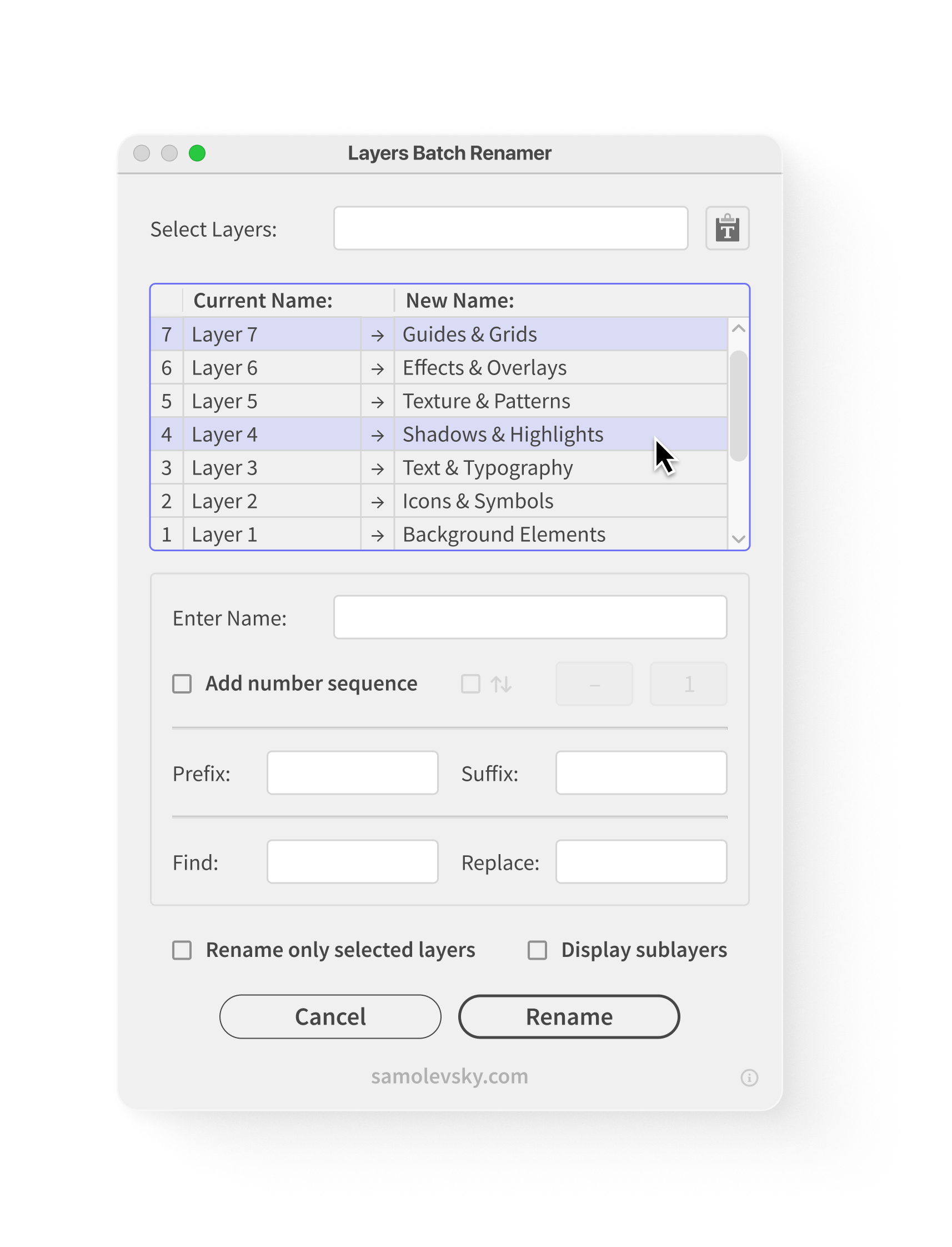Open the info icon near the footer

[x=749, y=1078]
